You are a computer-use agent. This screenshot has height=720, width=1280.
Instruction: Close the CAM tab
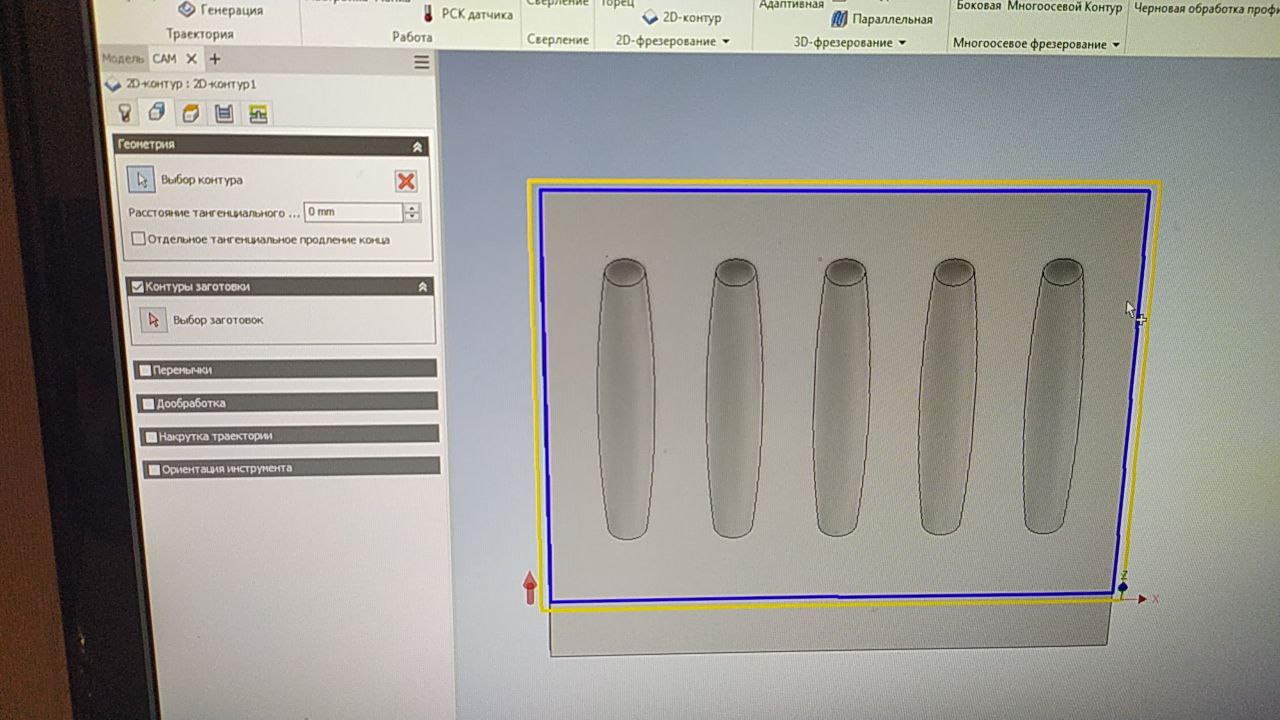tap(191, 59)
